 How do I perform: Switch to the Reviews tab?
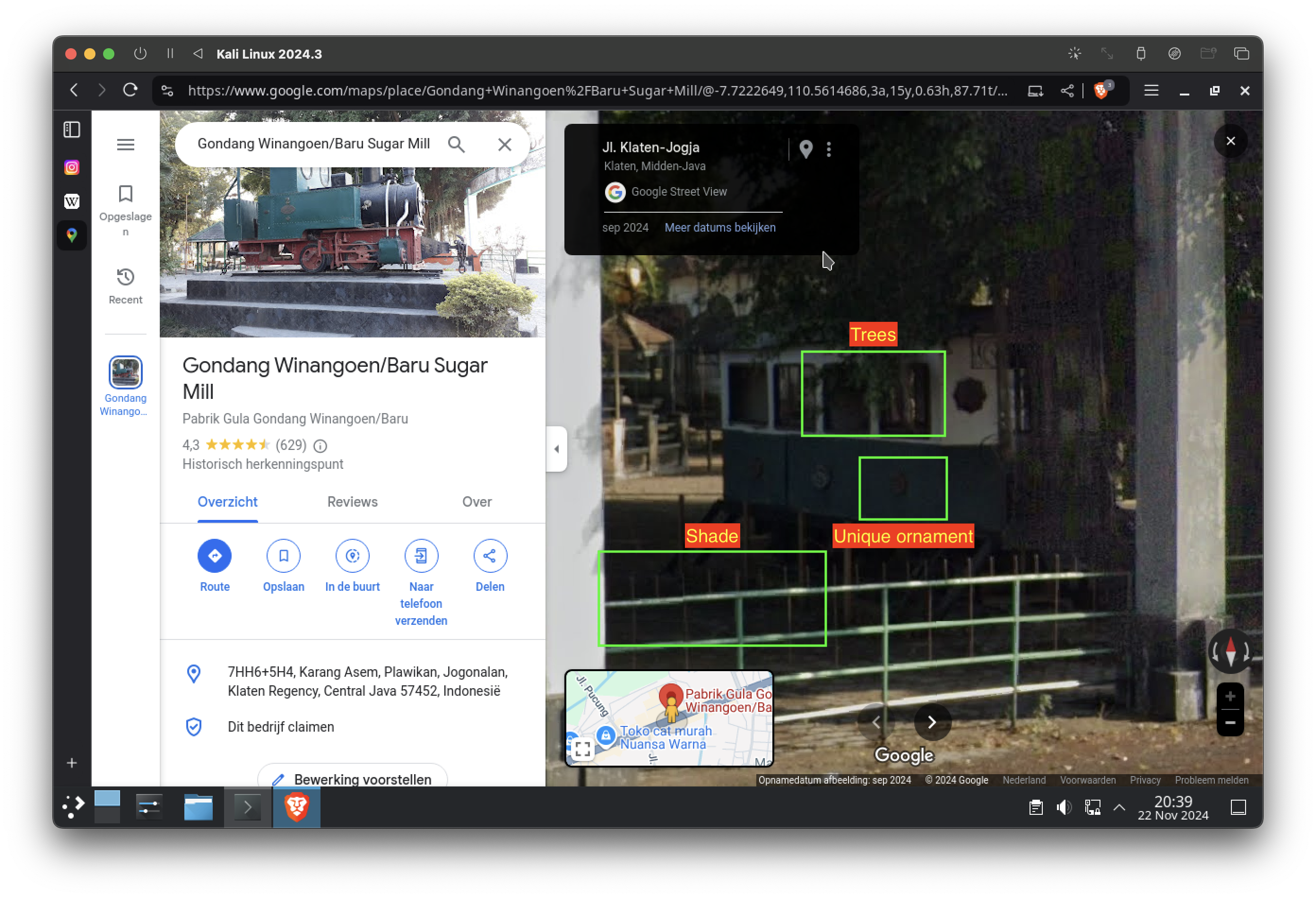(x=352, y=501)
